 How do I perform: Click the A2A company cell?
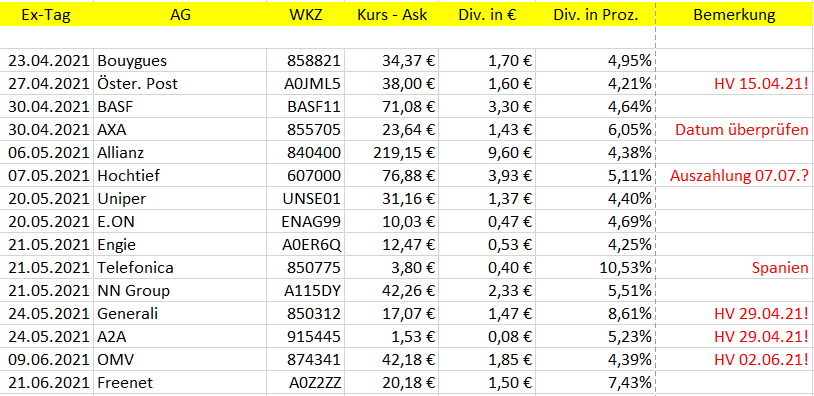coord(180,336)
